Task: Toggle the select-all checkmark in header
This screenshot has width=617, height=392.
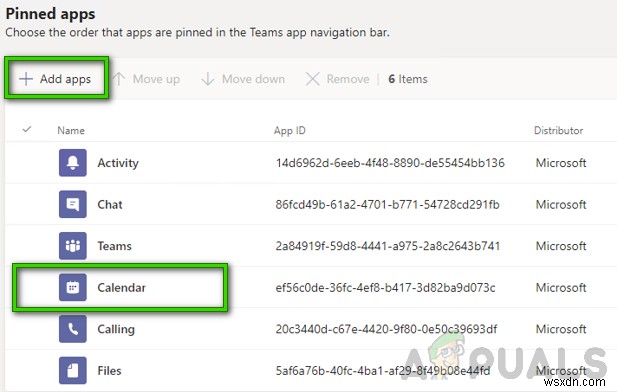Action: pos(27,129)
